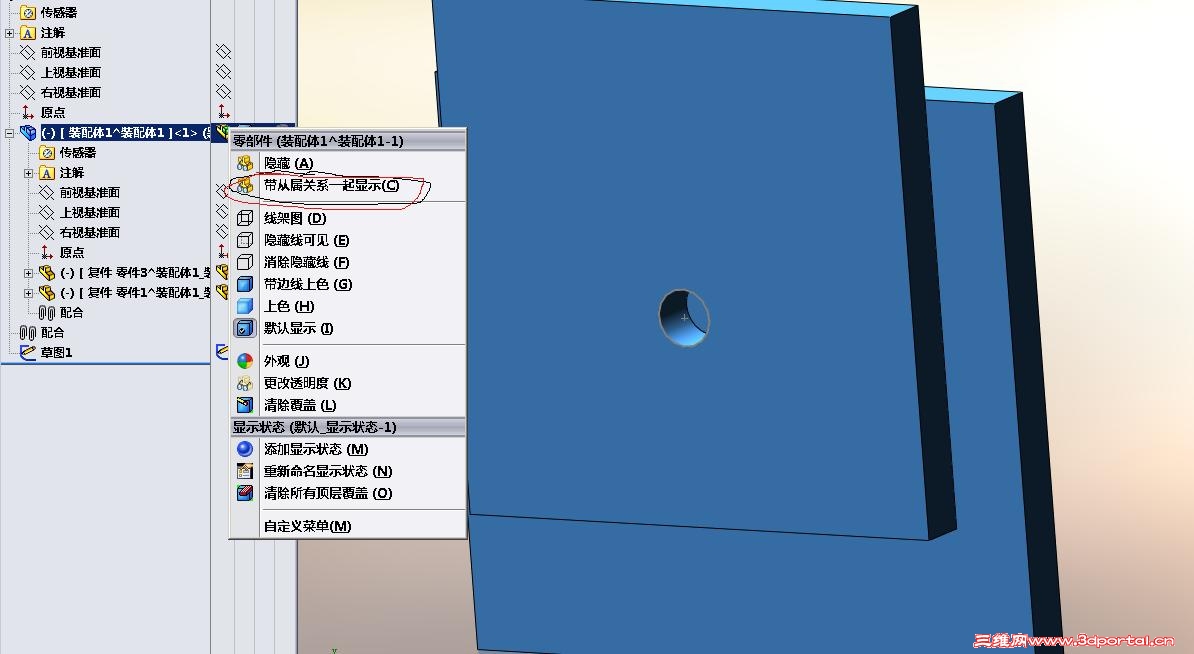
Task: Toggle display-pane visibility for top 前视基准面
Action: click(x=223, y=52)
